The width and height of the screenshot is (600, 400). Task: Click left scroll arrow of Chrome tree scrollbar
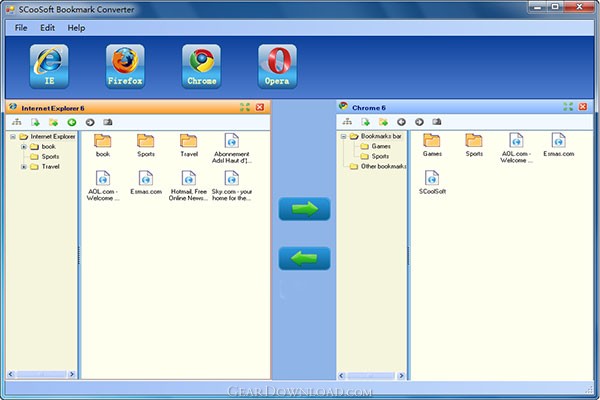point(342,376)
